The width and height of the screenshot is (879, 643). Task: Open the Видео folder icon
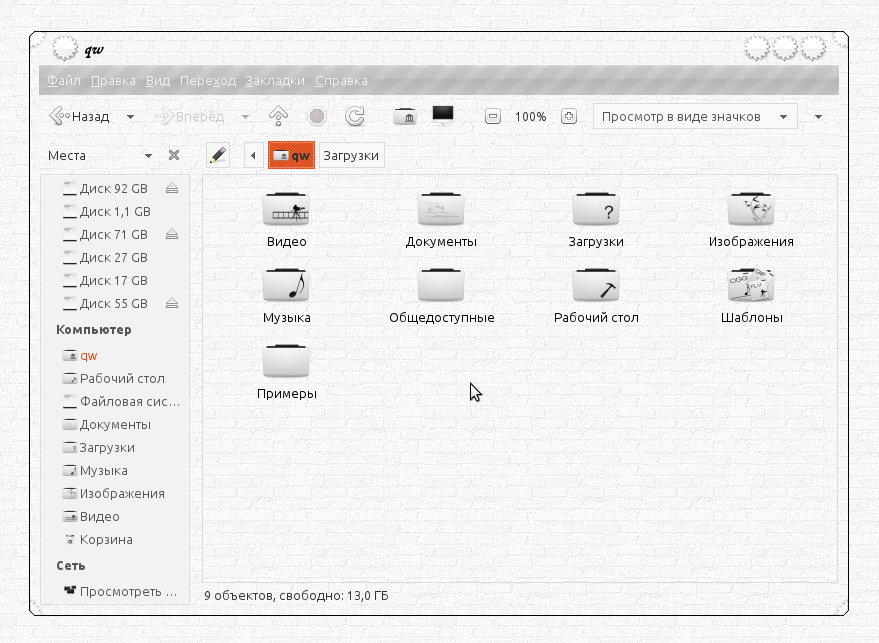[286, 210]
